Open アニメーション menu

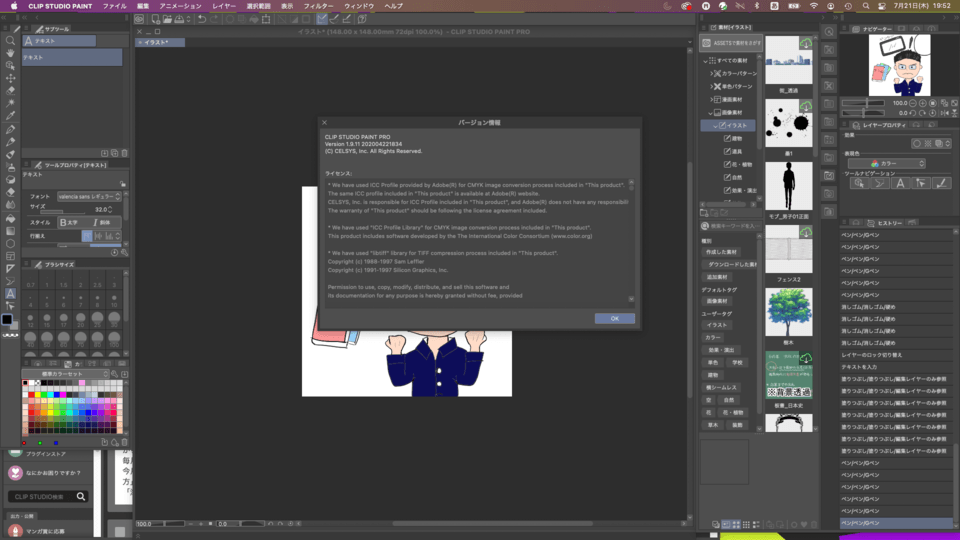[181, 6]
